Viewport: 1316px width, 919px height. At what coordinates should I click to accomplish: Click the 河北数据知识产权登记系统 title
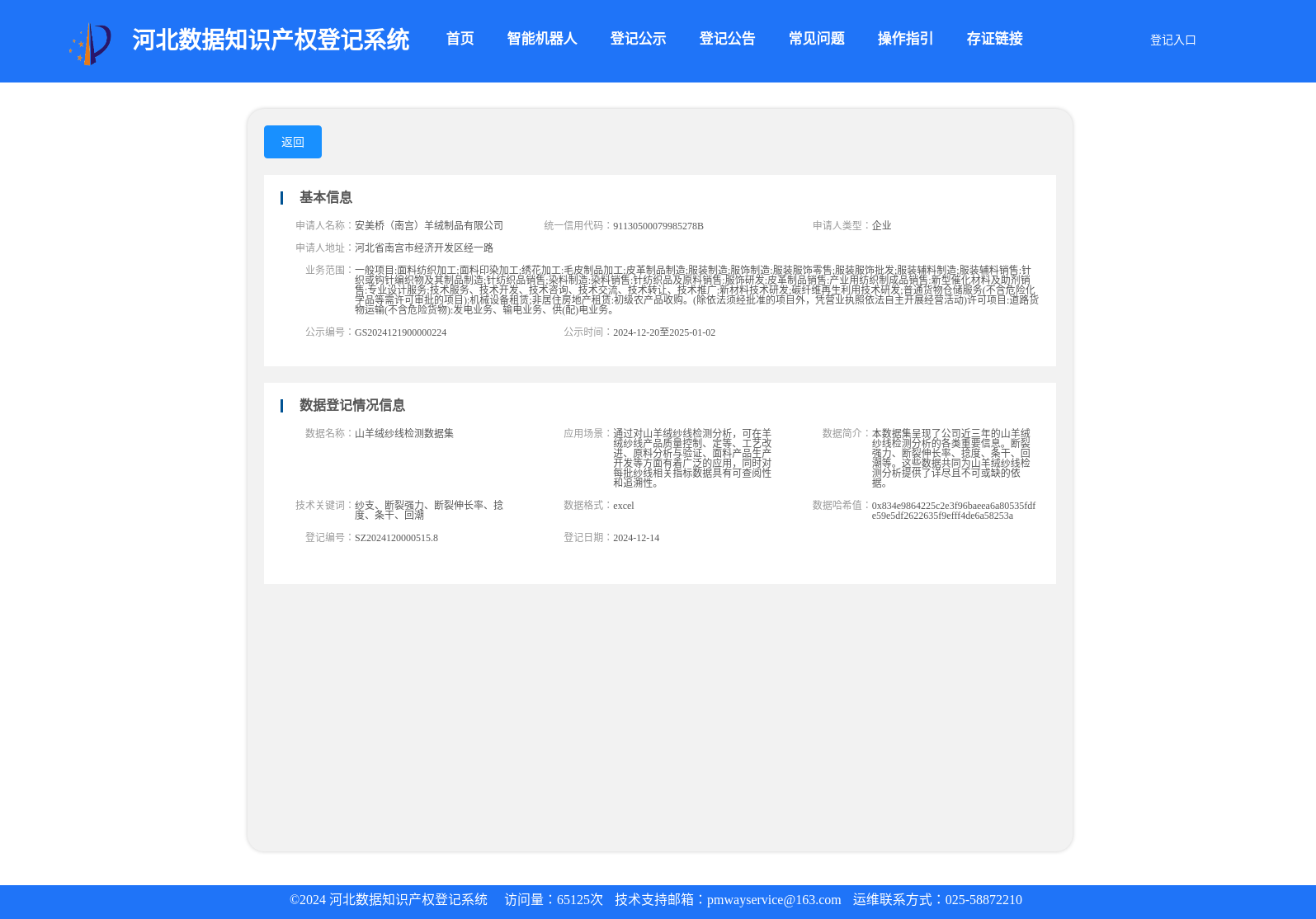point(271,40)
